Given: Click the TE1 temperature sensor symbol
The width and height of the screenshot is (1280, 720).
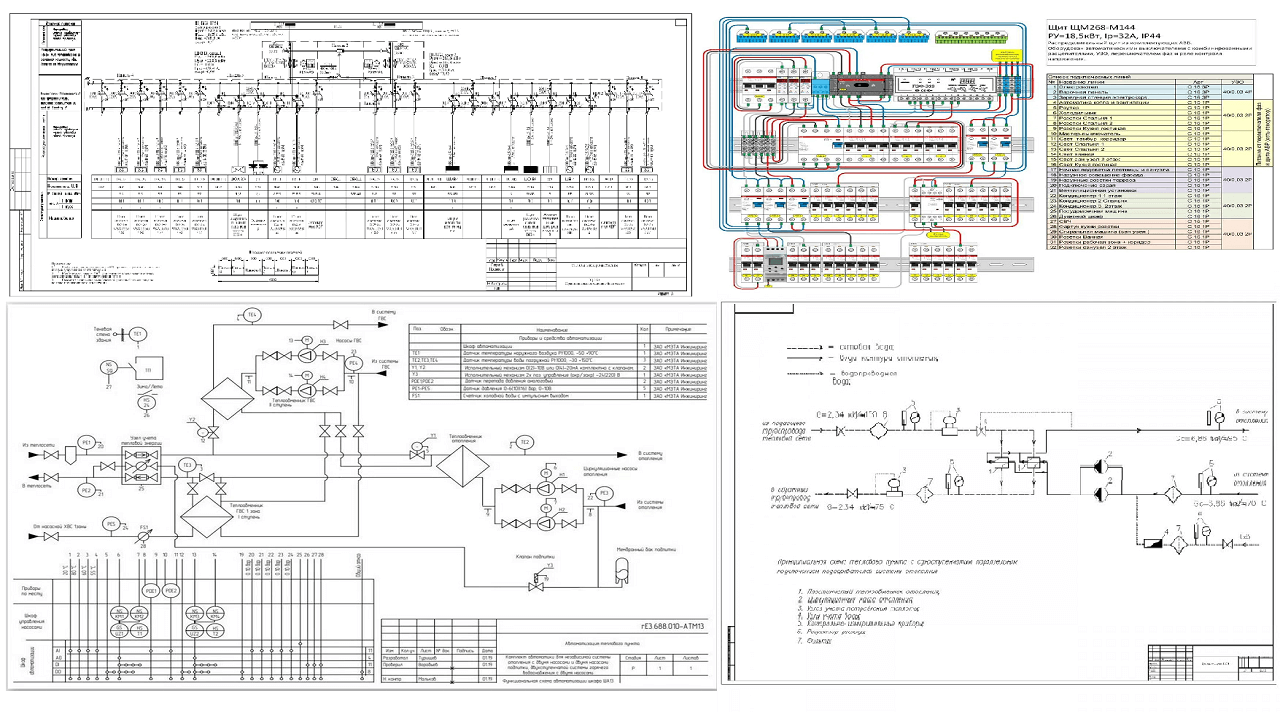Looking at the screenshot, I should (137, 333).
